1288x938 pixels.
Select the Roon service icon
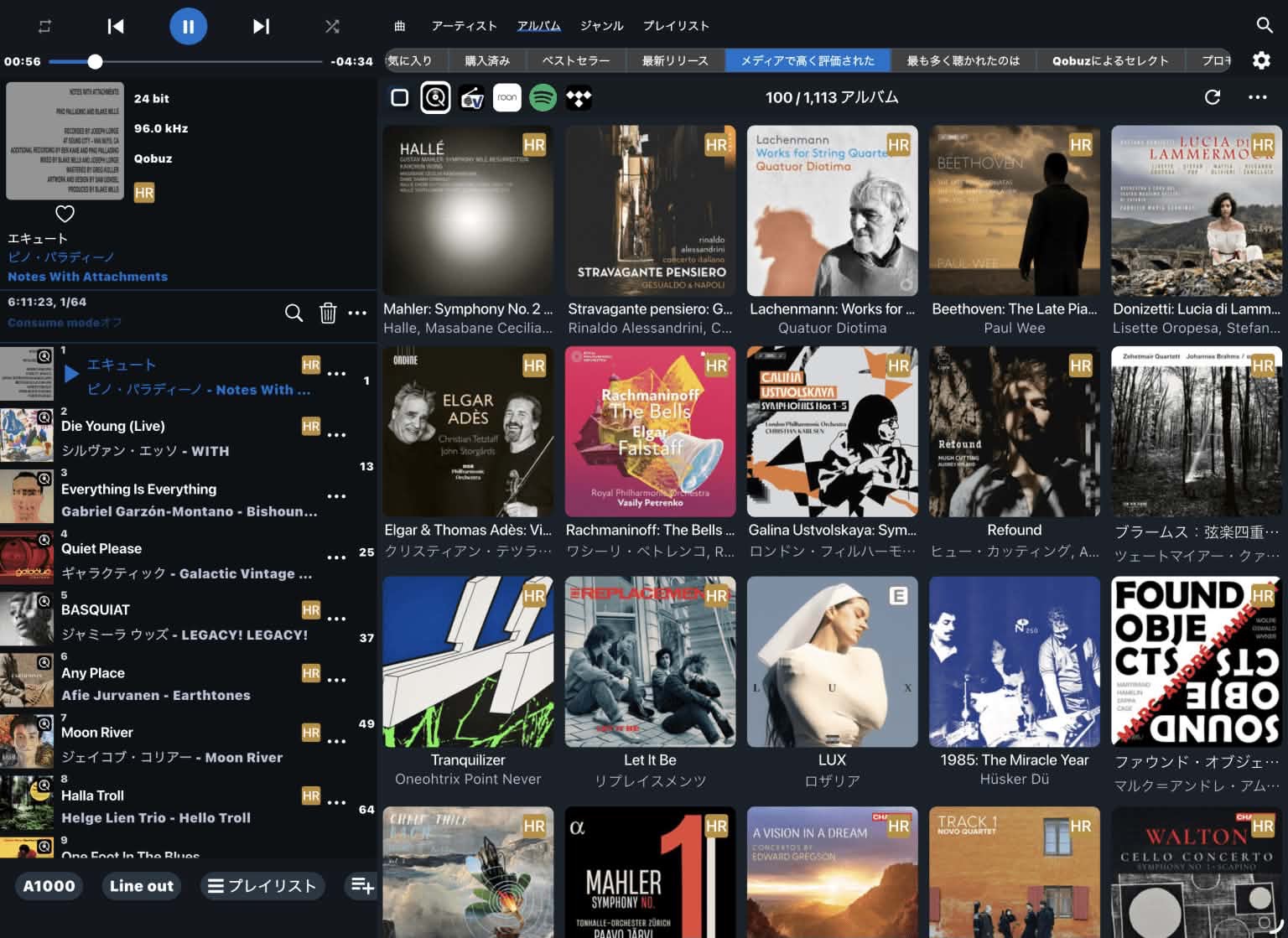(x=507, y=98)
